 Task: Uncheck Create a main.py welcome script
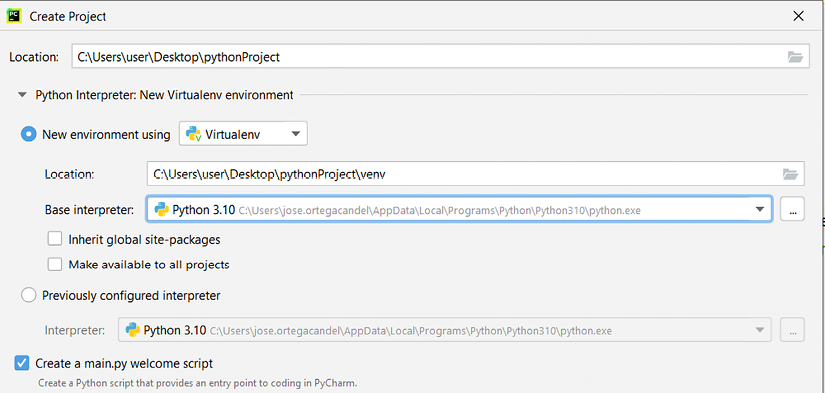(22, 362)
